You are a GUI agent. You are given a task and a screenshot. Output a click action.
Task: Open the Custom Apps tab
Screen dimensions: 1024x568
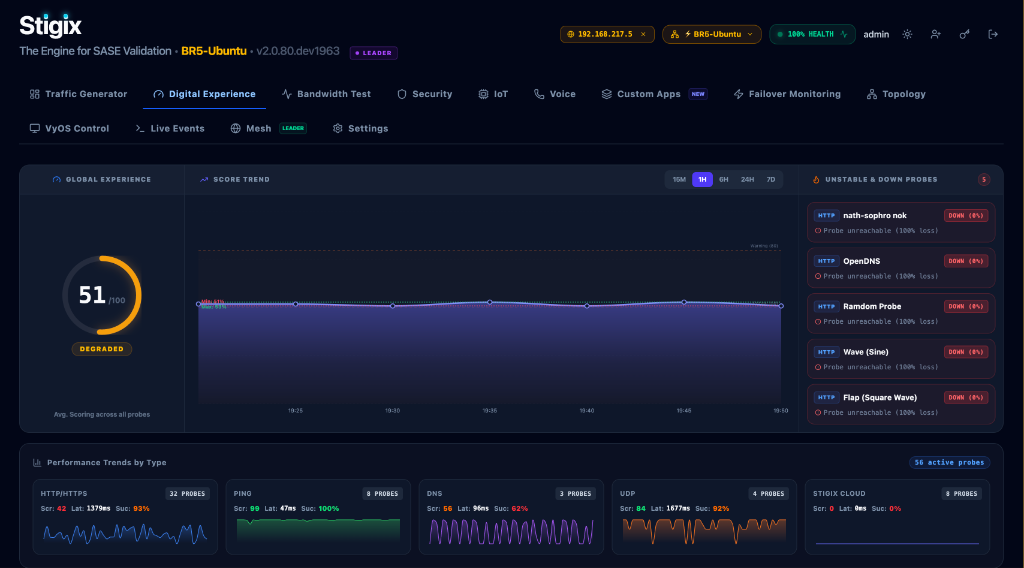pyautogui.click(x=654, y=94)
